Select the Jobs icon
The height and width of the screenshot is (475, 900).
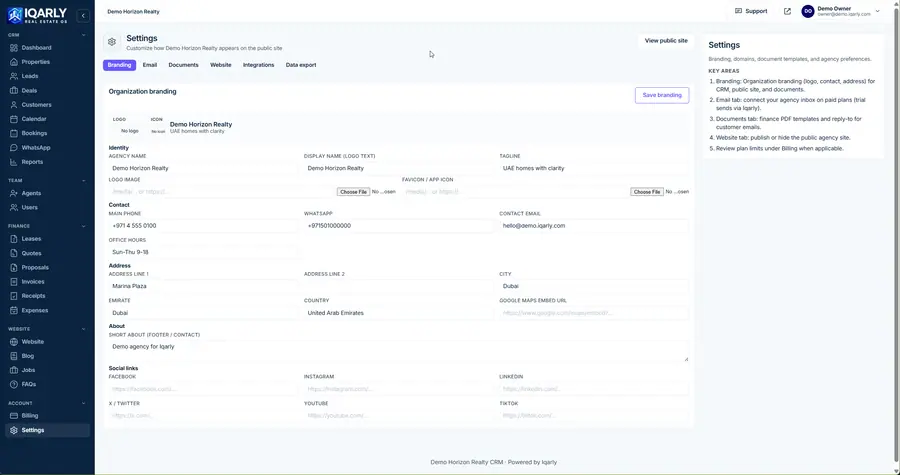pos(14,370)
